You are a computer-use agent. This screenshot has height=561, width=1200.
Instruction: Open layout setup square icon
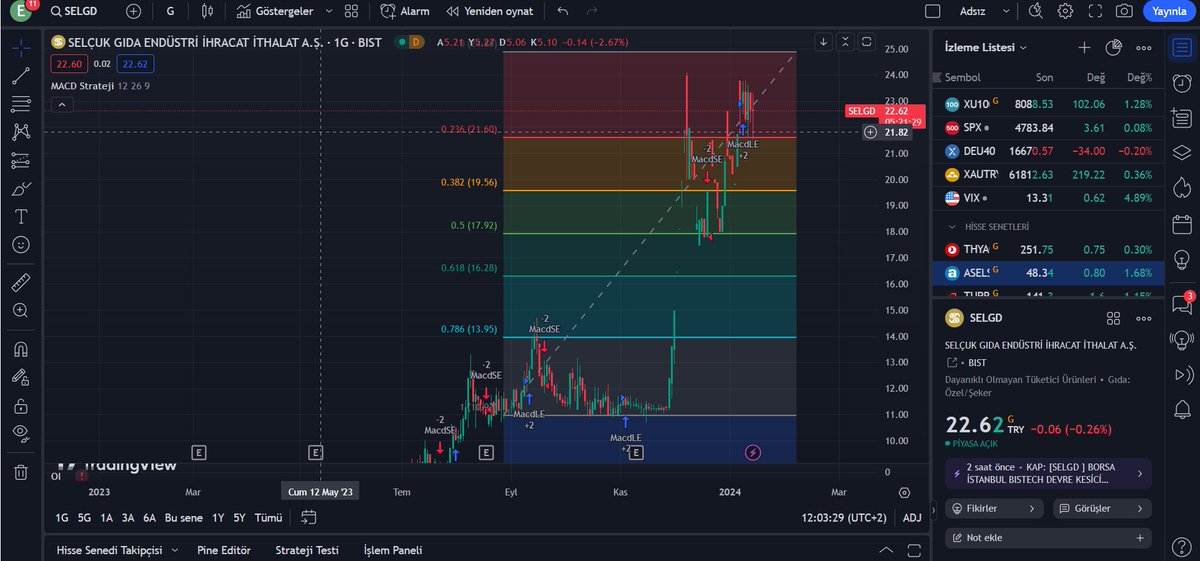[x=933, y=11]
